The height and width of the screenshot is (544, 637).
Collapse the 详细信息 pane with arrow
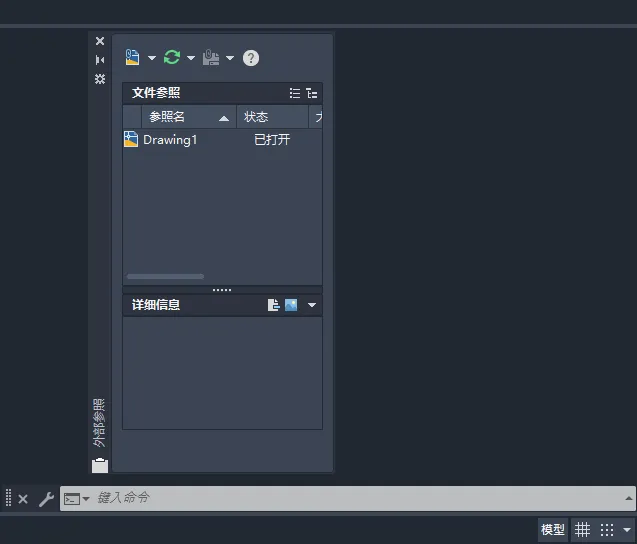coord(312,305)
